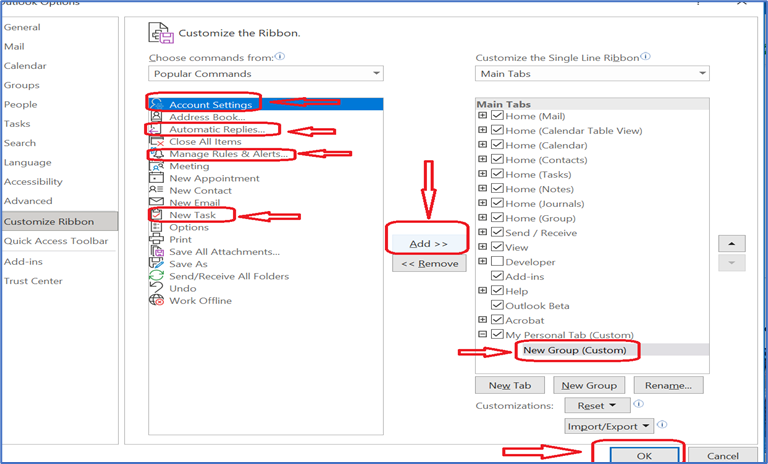The height and width of the screenshot is (464, 768).
Task: Toggle the View tab checkbox
Action: pos(498,247)
